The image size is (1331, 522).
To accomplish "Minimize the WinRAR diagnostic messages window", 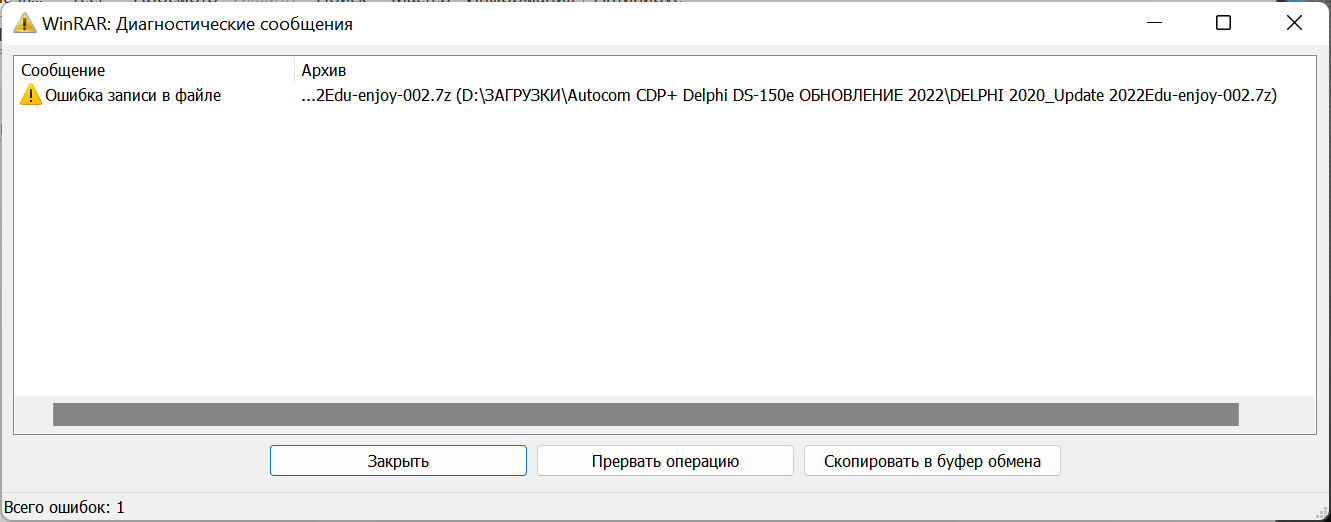I will (1153, 23).
